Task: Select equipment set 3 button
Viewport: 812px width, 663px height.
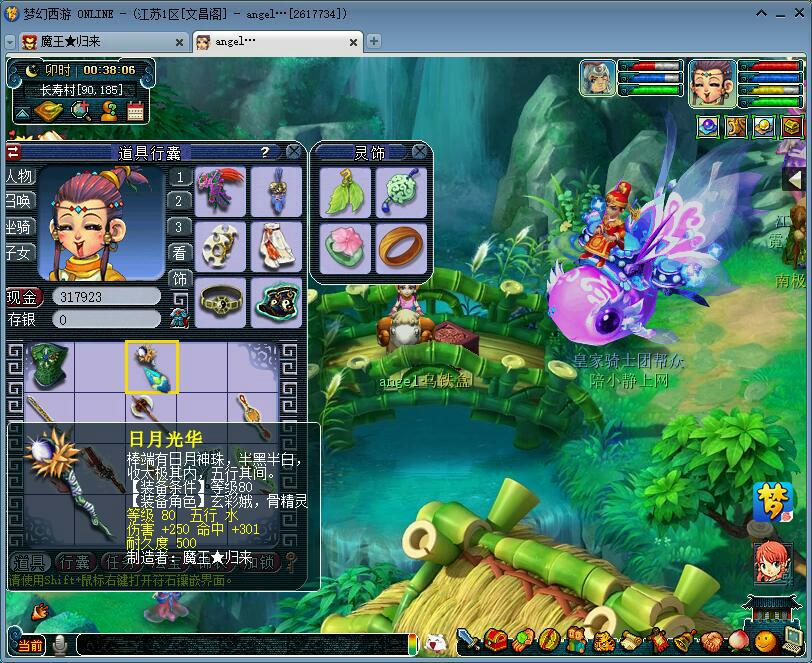Action: 180,227
